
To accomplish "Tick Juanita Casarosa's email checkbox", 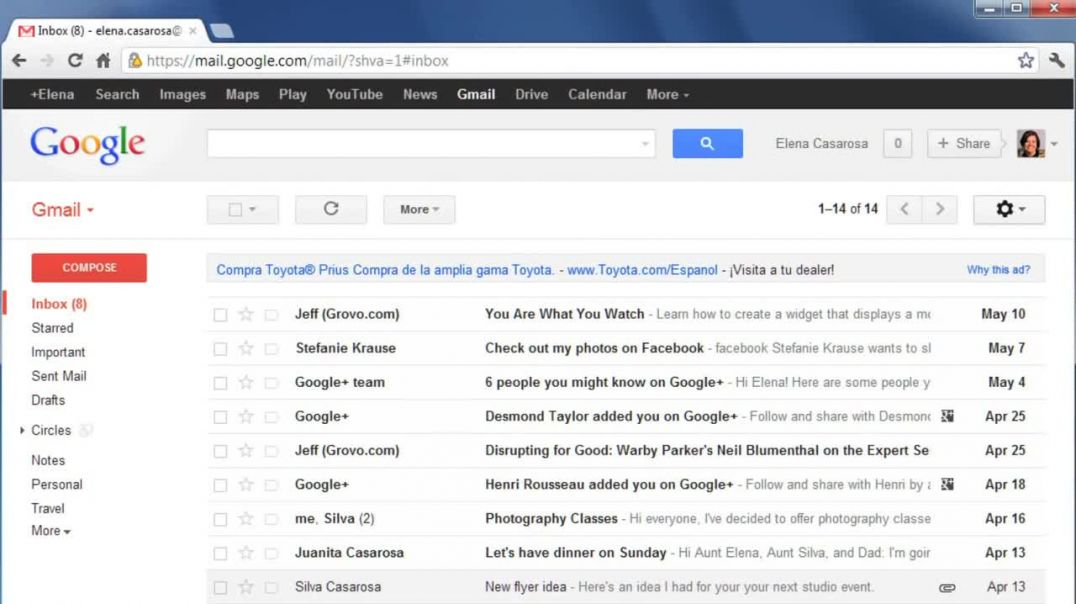I will 220,554.
